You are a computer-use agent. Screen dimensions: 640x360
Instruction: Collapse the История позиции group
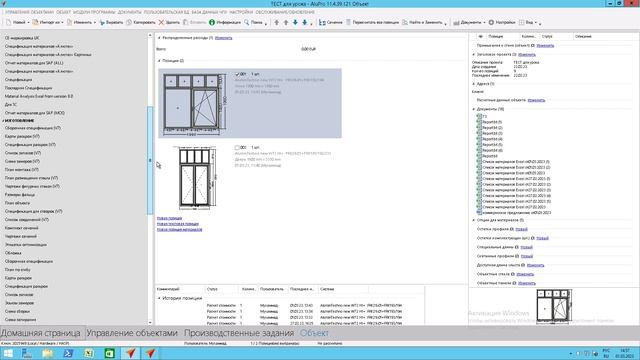click(159, 298)
